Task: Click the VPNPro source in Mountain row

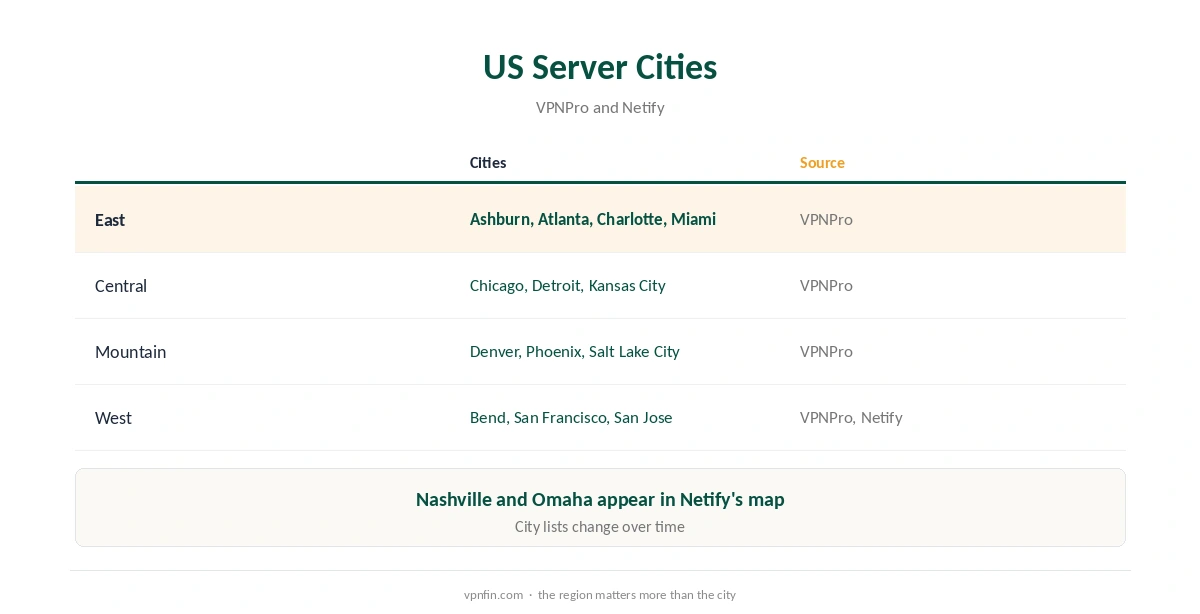Action: coord(826,351)
